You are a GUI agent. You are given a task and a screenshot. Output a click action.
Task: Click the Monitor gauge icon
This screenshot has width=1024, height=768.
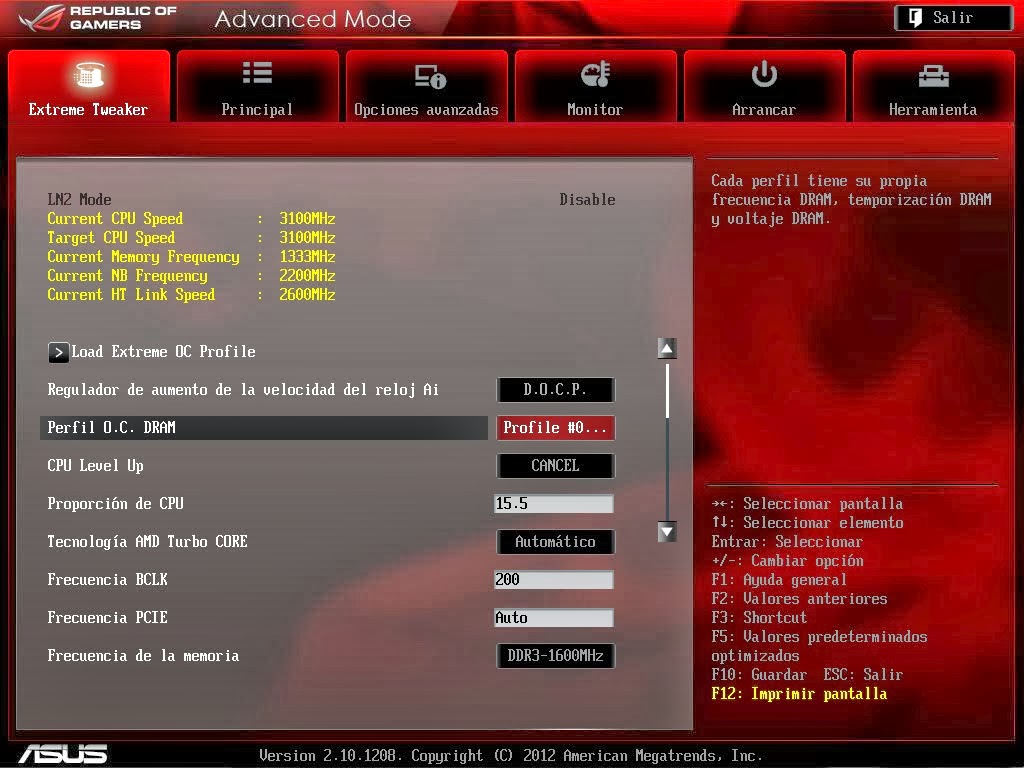coord(595,74)
